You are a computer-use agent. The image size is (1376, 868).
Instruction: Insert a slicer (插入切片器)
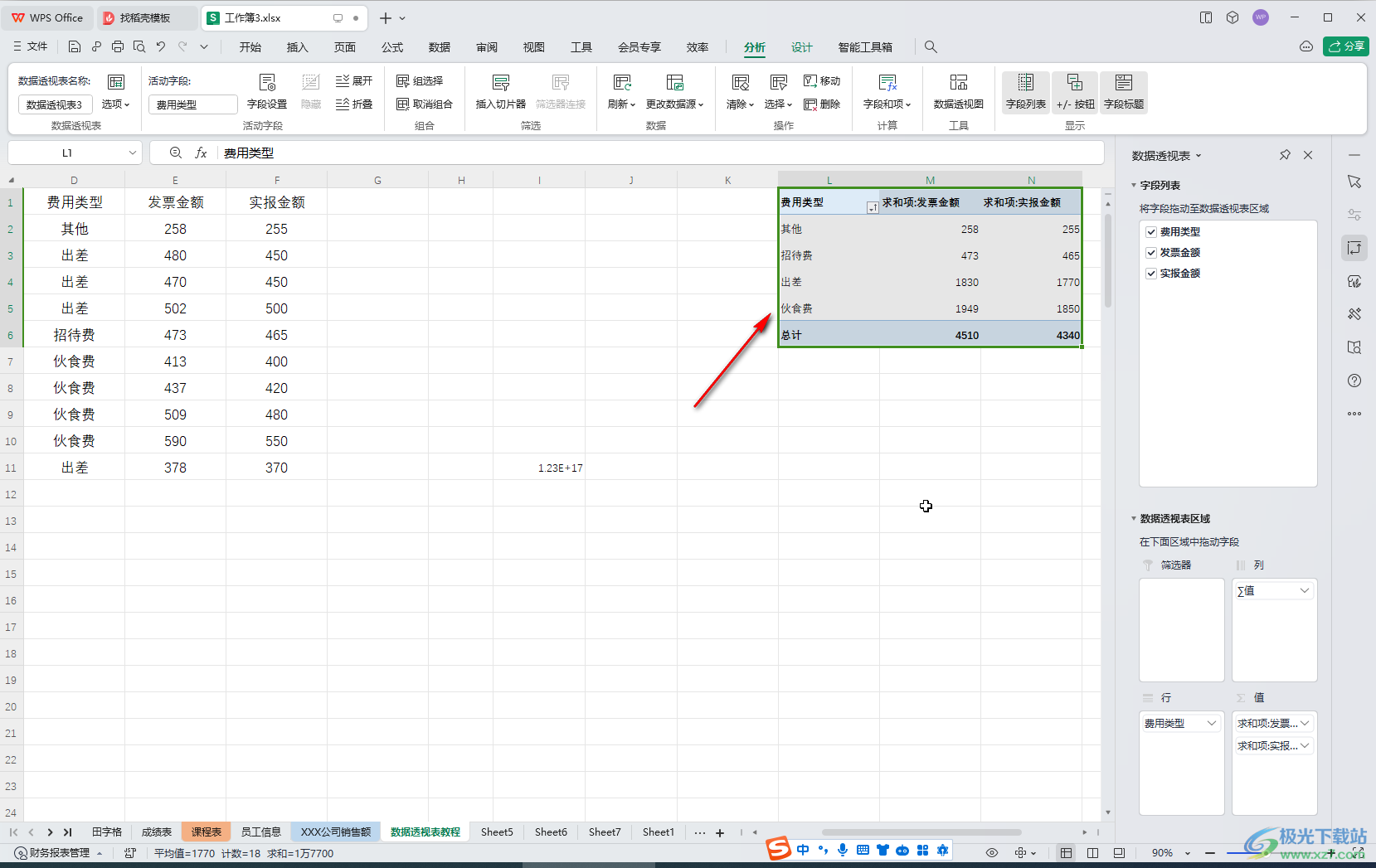coord(501,91)
